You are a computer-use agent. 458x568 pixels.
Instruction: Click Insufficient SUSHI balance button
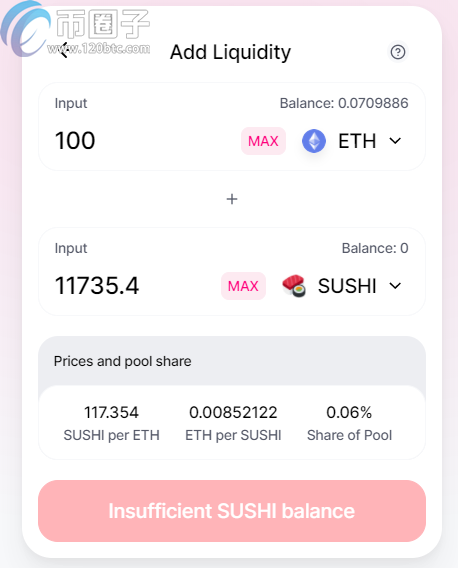232,511
